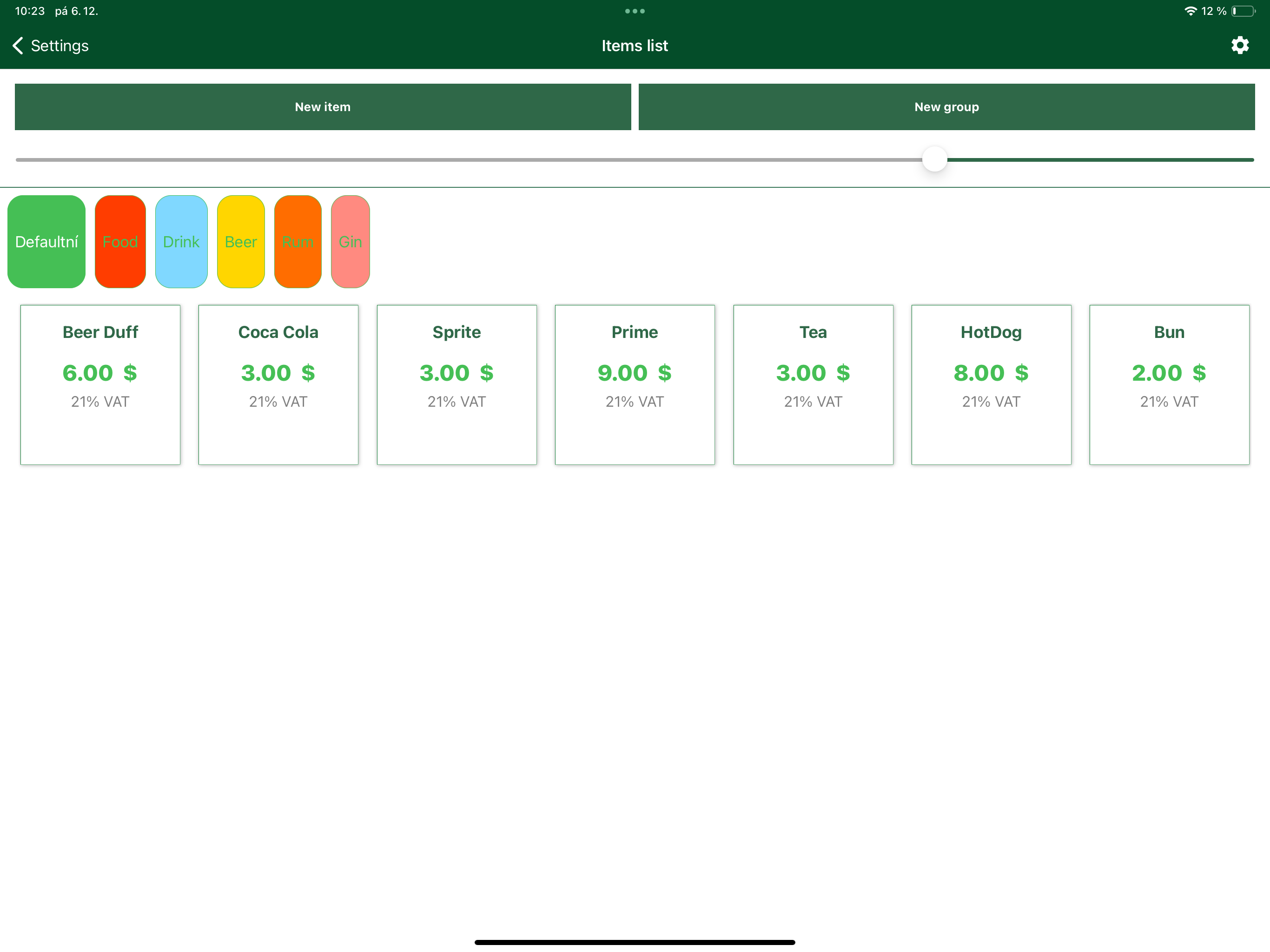Screen dimensions: 1270x952
Task: Create a New item
Action: pos(322,106)
